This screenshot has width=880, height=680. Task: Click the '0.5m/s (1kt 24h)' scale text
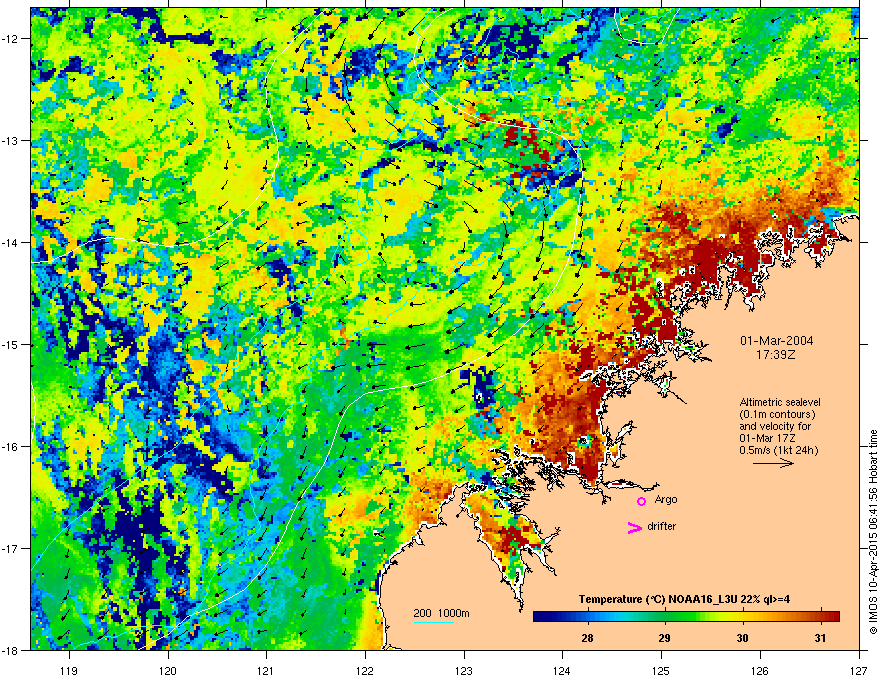click(778, 450)
